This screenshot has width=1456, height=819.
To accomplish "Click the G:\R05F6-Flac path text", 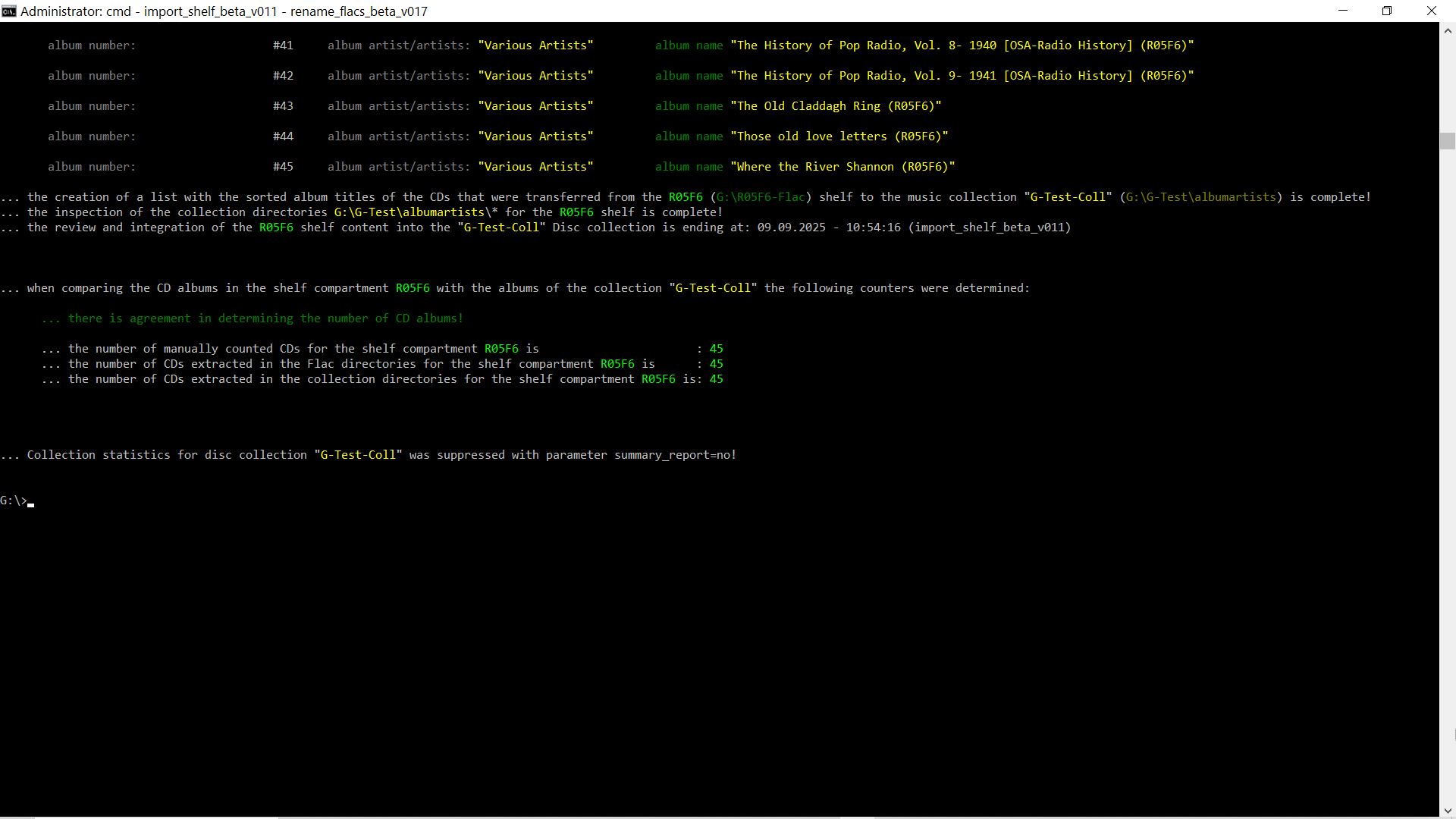I will coord(760,197).
